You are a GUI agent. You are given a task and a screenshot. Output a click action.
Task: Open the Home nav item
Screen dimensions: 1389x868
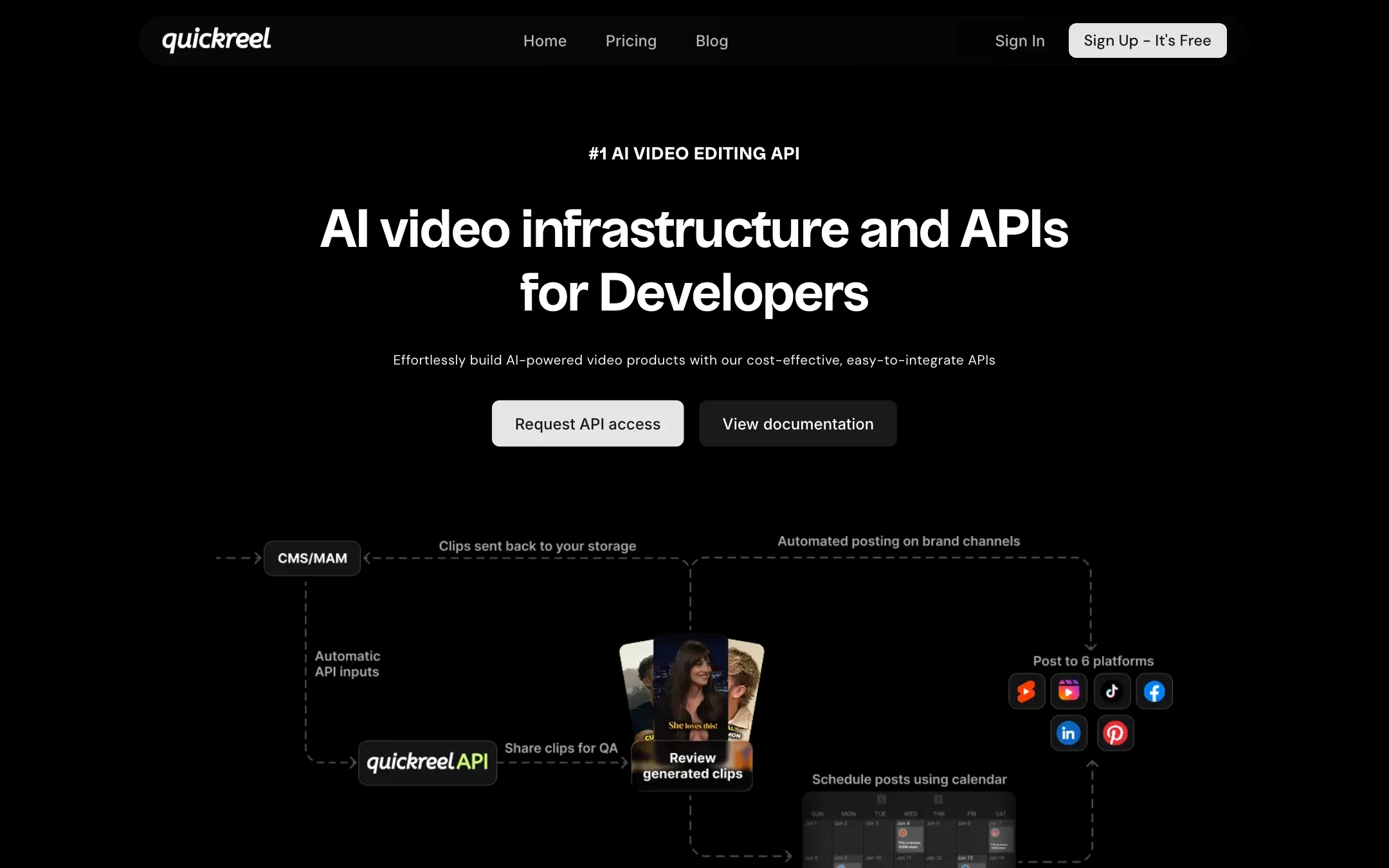pos(545,41)
